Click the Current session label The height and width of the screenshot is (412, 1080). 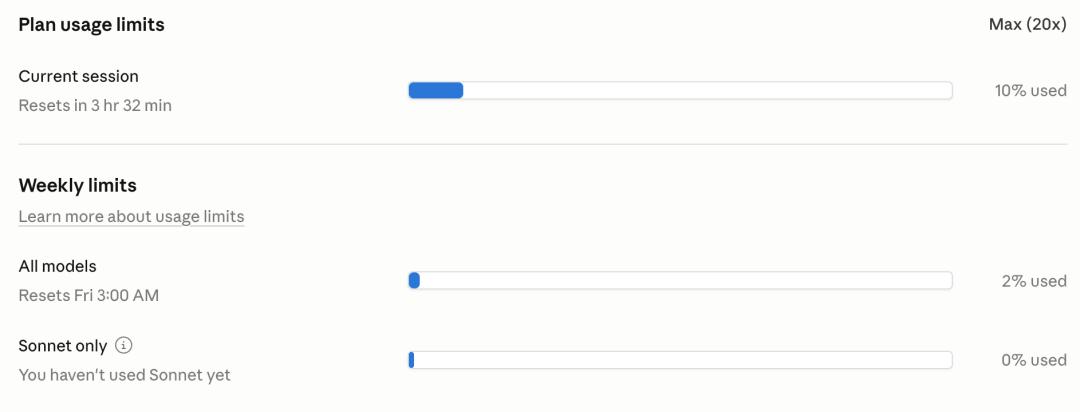coord(78,76)
